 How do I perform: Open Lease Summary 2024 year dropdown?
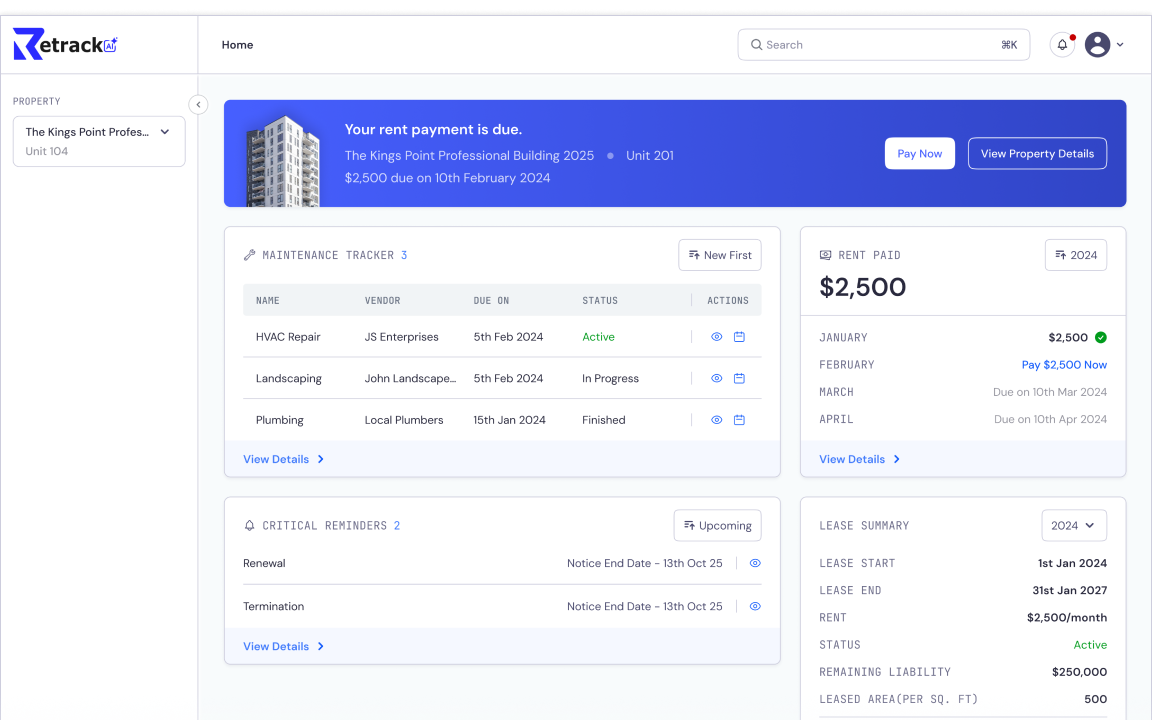click(x=1073, y=525)
